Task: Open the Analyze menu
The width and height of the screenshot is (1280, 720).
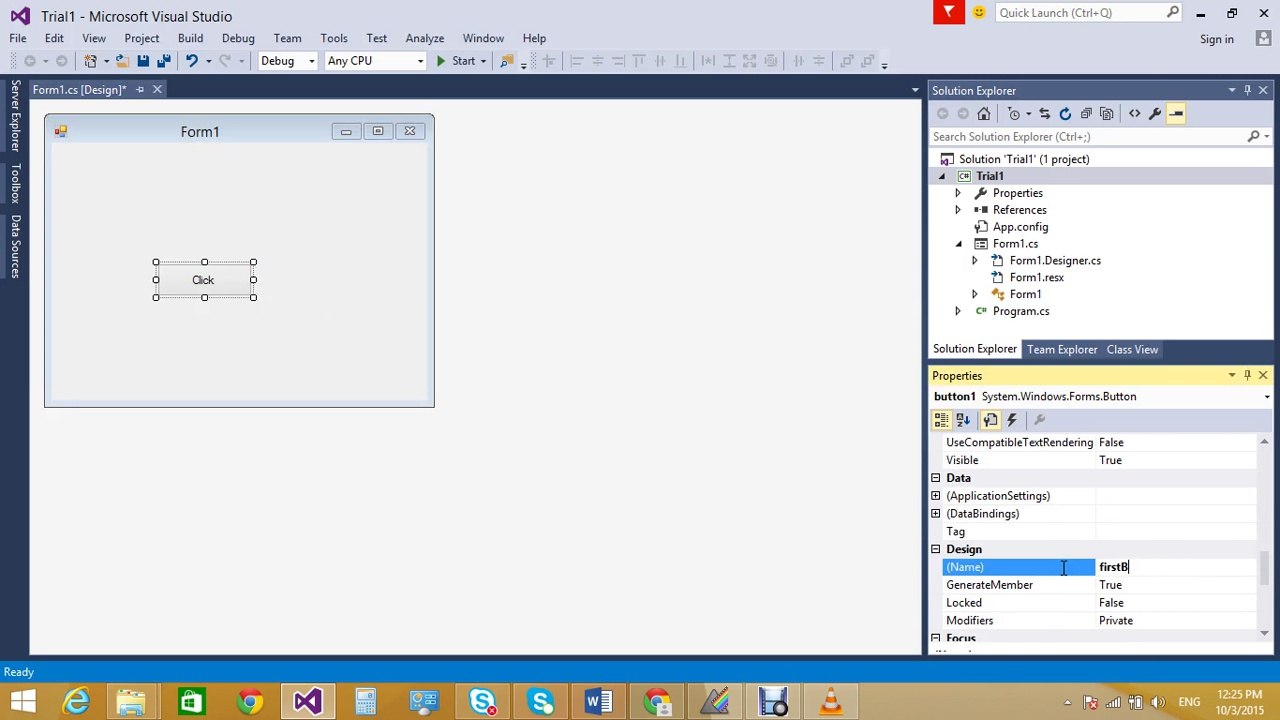Action: point(425,38)
